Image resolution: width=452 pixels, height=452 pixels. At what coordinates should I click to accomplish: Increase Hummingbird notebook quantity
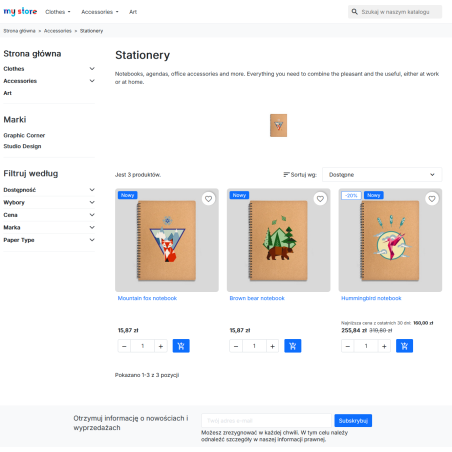384,346
